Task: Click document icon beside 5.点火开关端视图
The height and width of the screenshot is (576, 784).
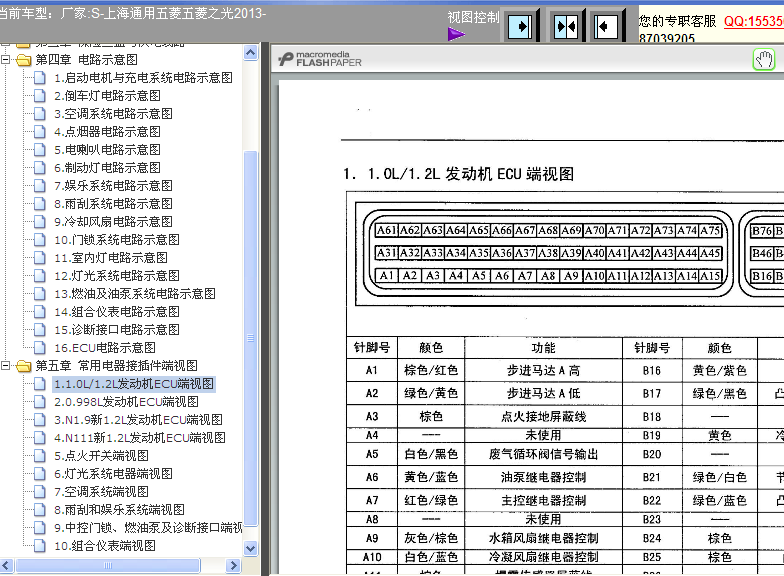Action: pos(40,456)
